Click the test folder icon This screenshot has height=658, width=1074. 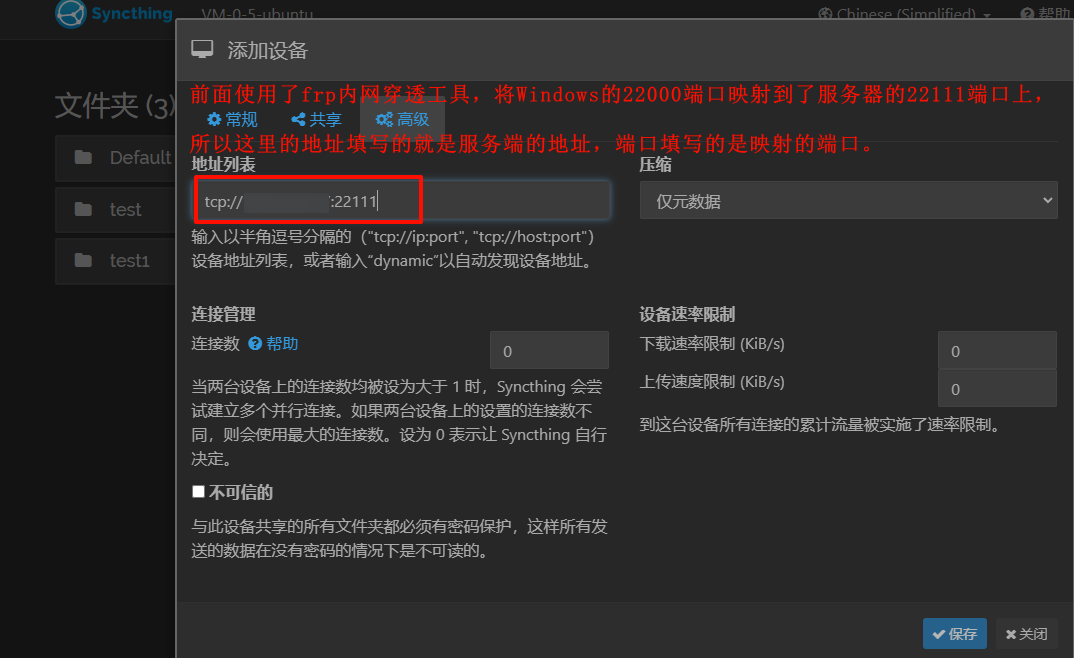[x=84, y=209]
